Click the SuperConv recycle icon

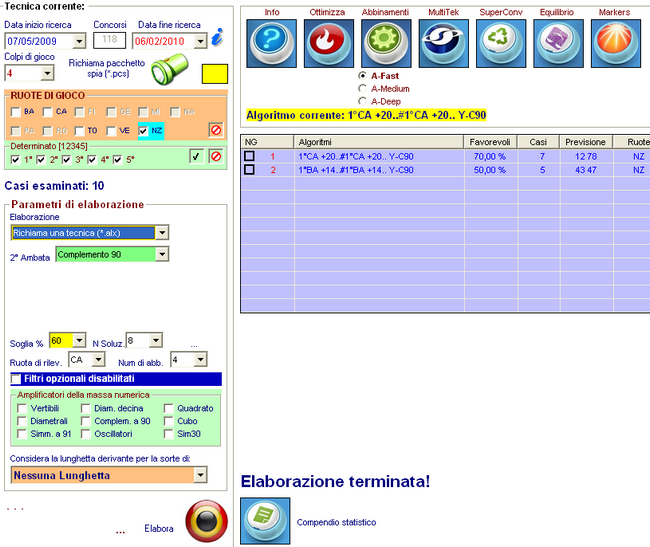pyautogui.click(x=501, y=44)
